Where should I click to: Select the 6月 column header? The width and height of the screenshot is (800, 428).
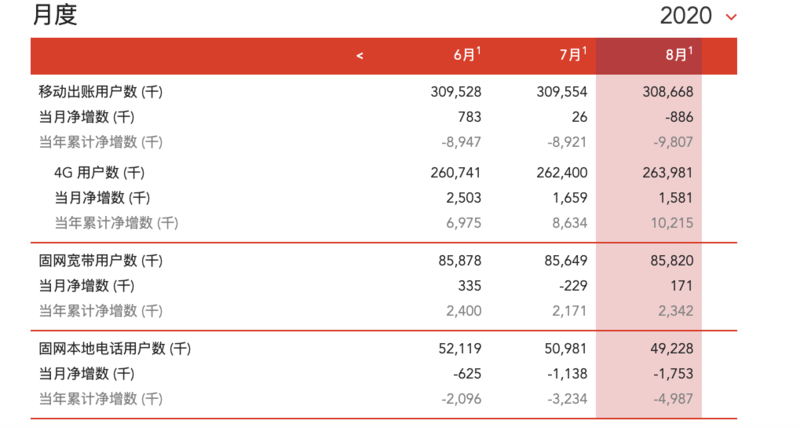pos(466,55)
